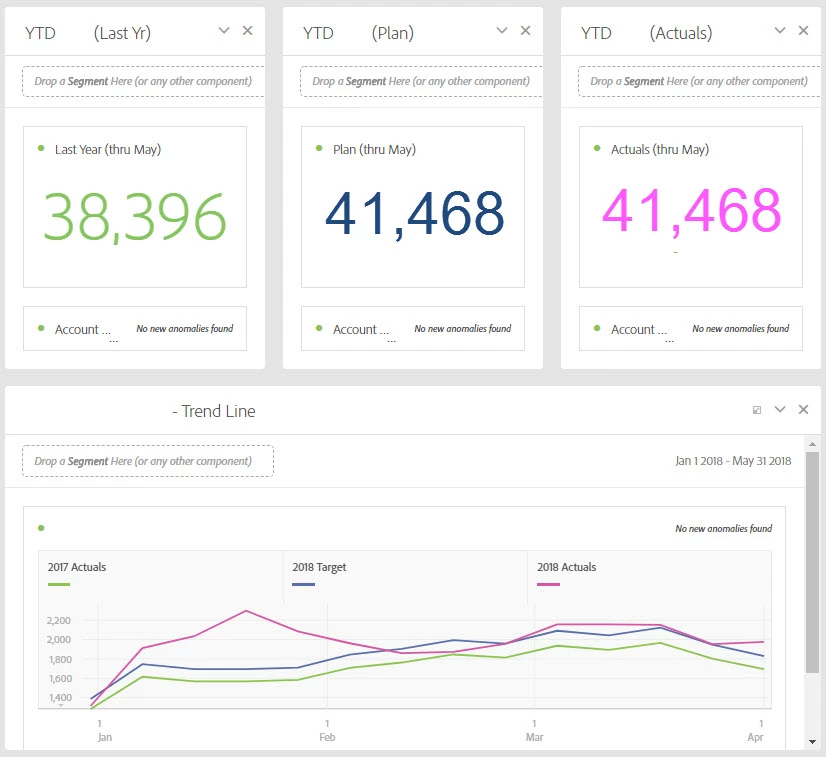Image resolution: width=826 pixels, height=757 pixels.
Task: Click the Plan (thru May) label
Action: click(375, 150)
